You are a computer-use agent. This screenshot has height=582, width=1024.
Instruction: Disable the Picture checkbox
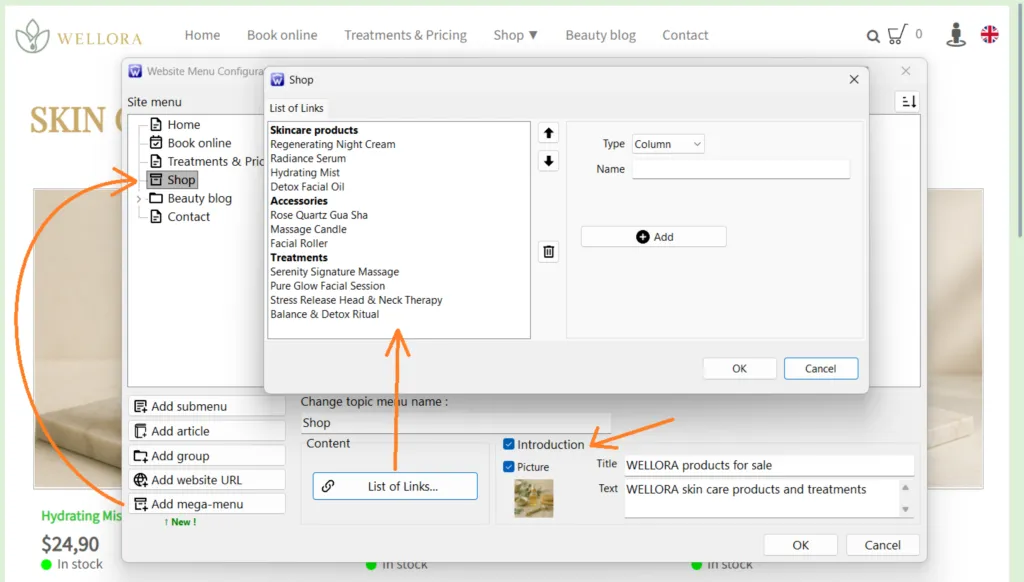pyautogui.click(x=510, y=466)
